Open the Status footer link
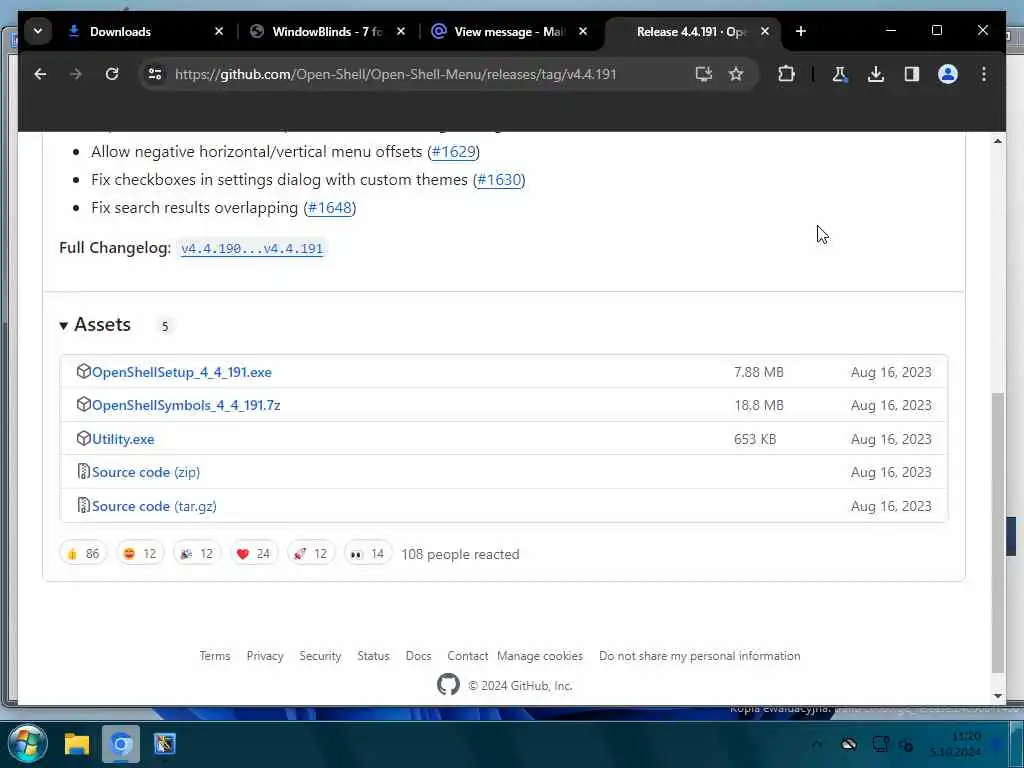Screen dimensions: 1024x768 coord(373,656)
